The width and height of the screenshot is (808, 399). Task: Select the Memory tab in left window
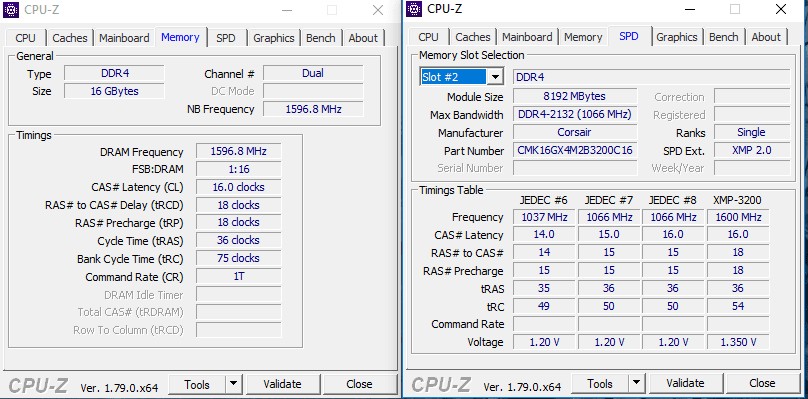point(180,37)
